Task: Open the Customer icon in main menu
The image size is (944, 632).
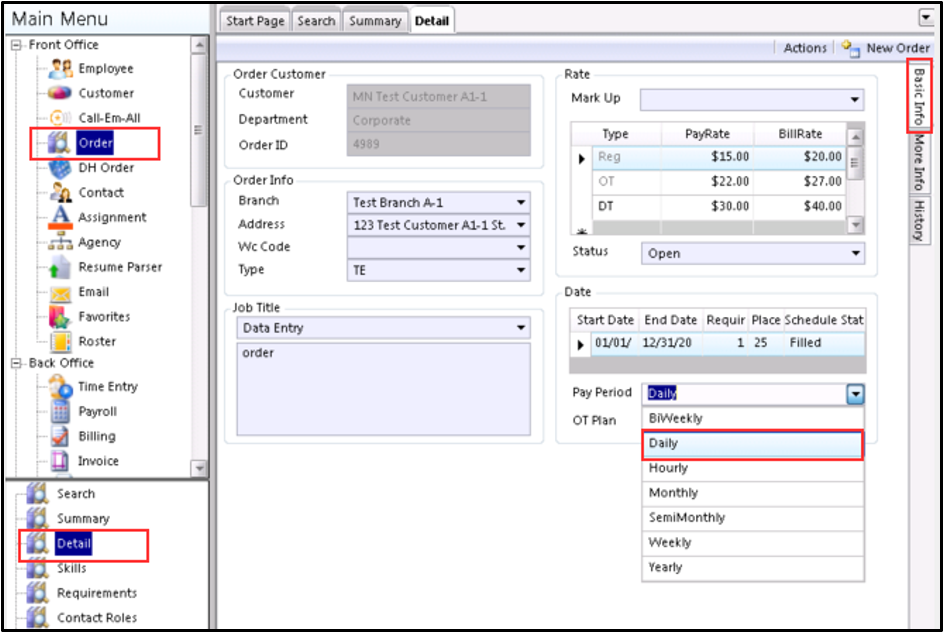Action: [60, 93]
